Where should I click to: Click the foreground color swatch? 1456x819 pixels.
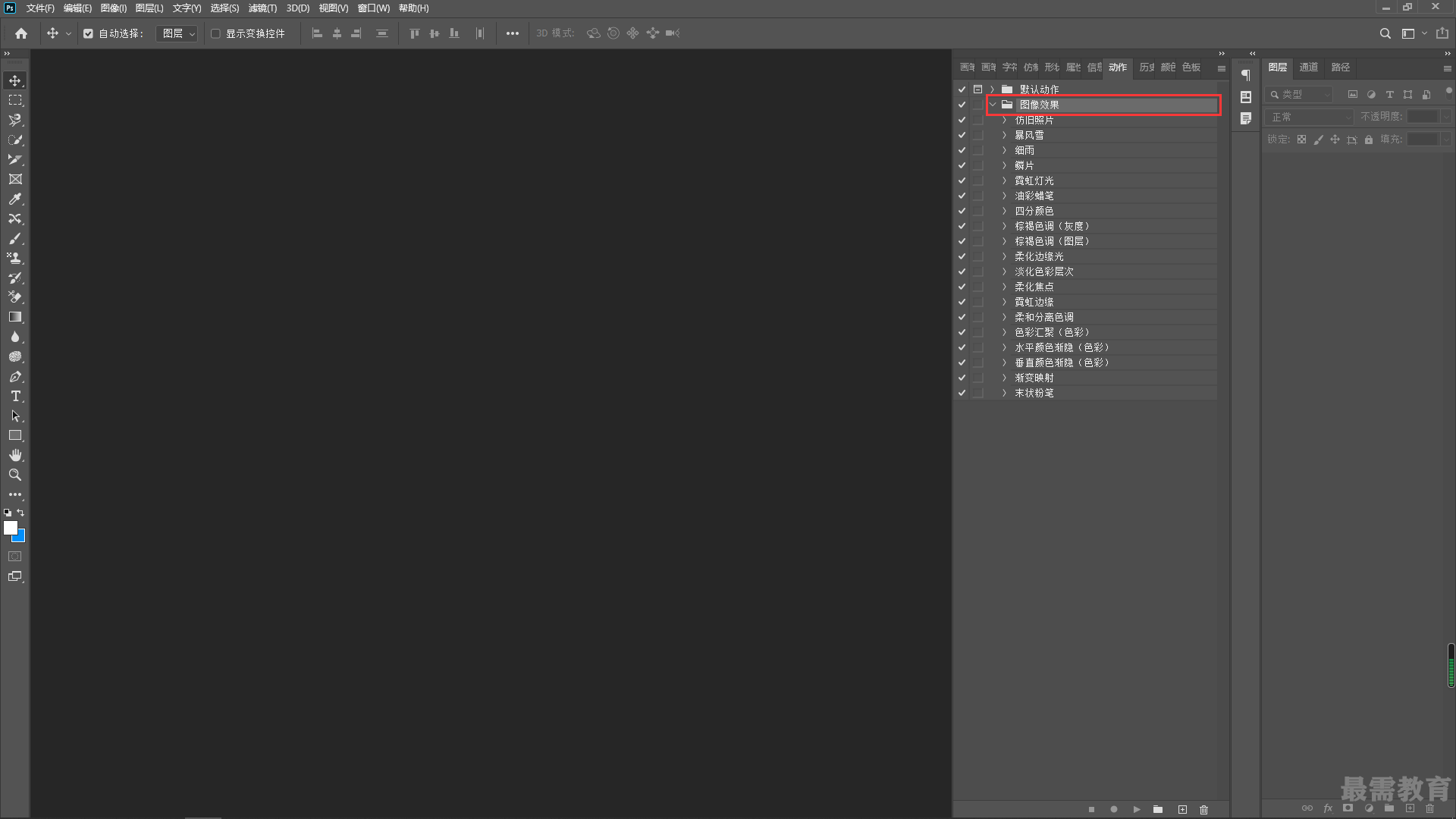coord(10,527)
